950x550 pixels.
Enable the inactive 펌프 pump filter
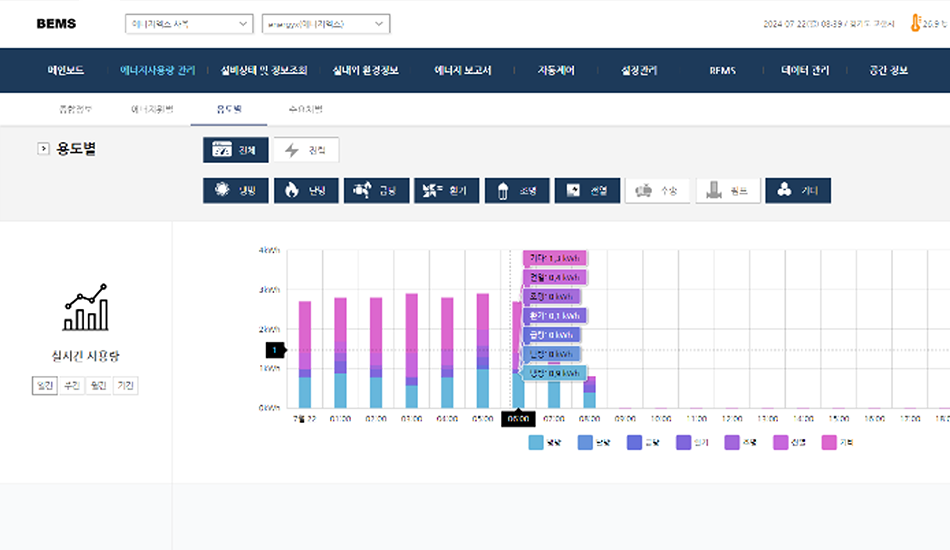pyautogui.click(x=728, y=191)
